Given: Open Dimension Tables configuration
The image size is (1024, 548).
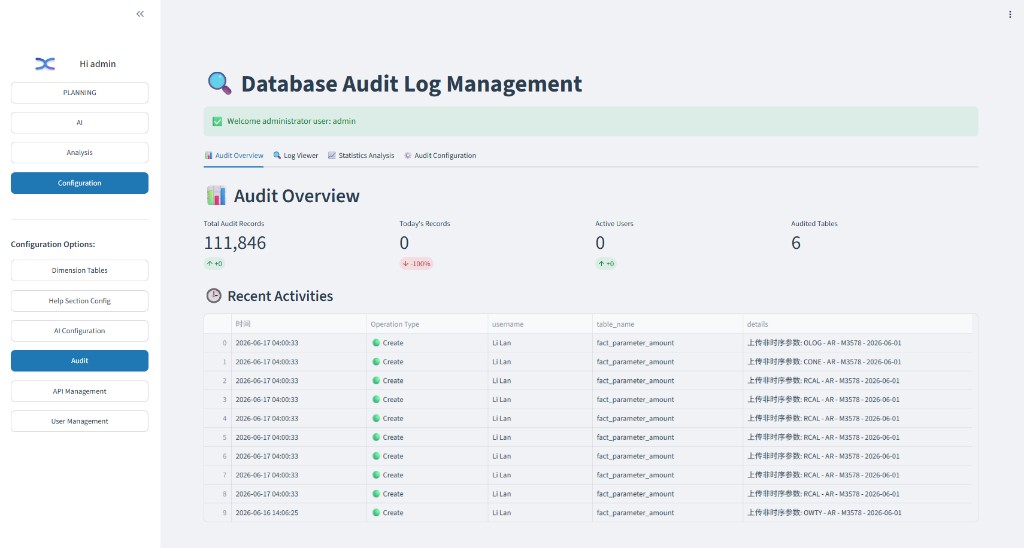Looking at the screenshot, I should tap(80, 270).
